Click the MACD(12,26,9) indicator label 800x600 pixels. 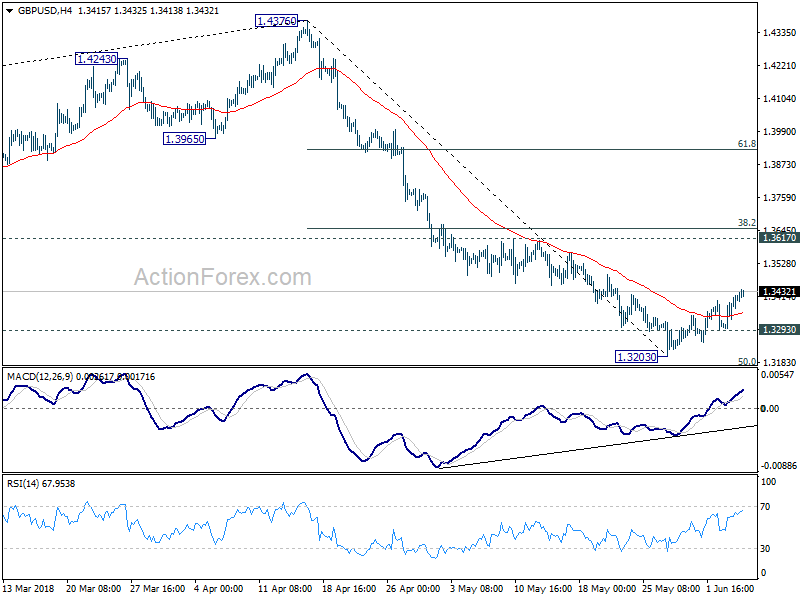[40, 377]
